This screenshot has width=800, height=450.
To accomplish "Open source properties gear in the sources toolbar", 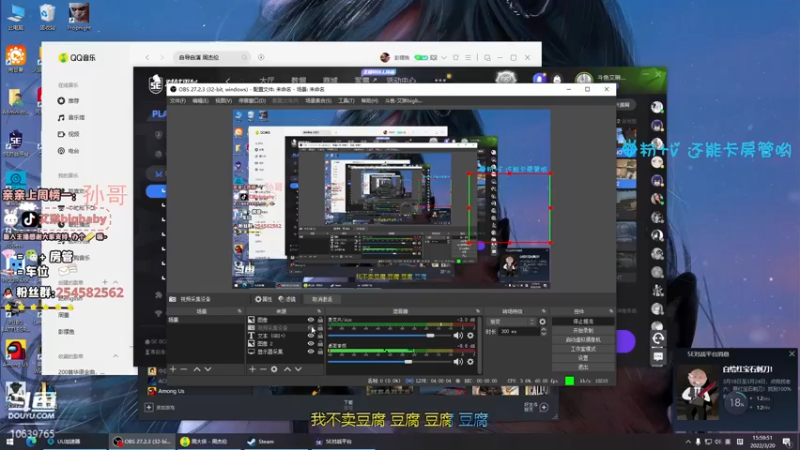I will click(274, 369).
